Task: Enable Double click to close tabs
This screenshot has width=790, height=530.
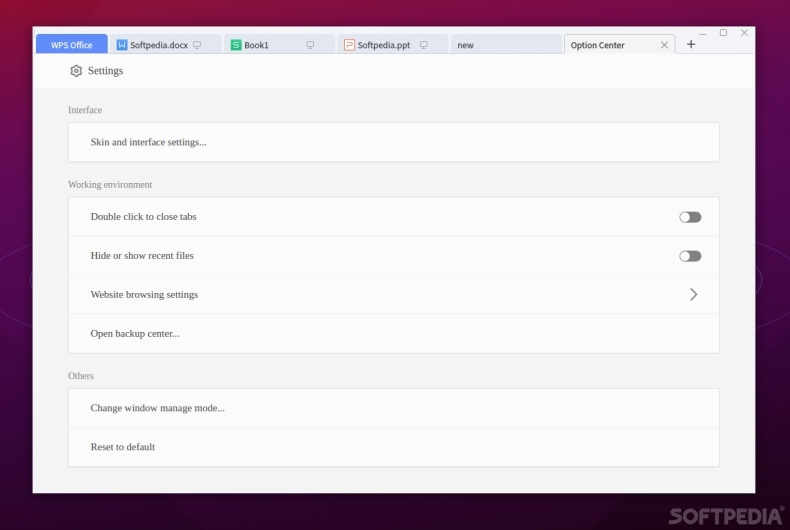Action: pyautogui.click(x=690, y=217)
